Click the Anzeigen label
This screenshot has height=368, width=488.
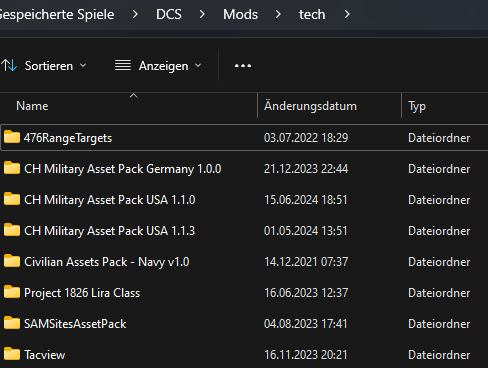tap(163, 66)
